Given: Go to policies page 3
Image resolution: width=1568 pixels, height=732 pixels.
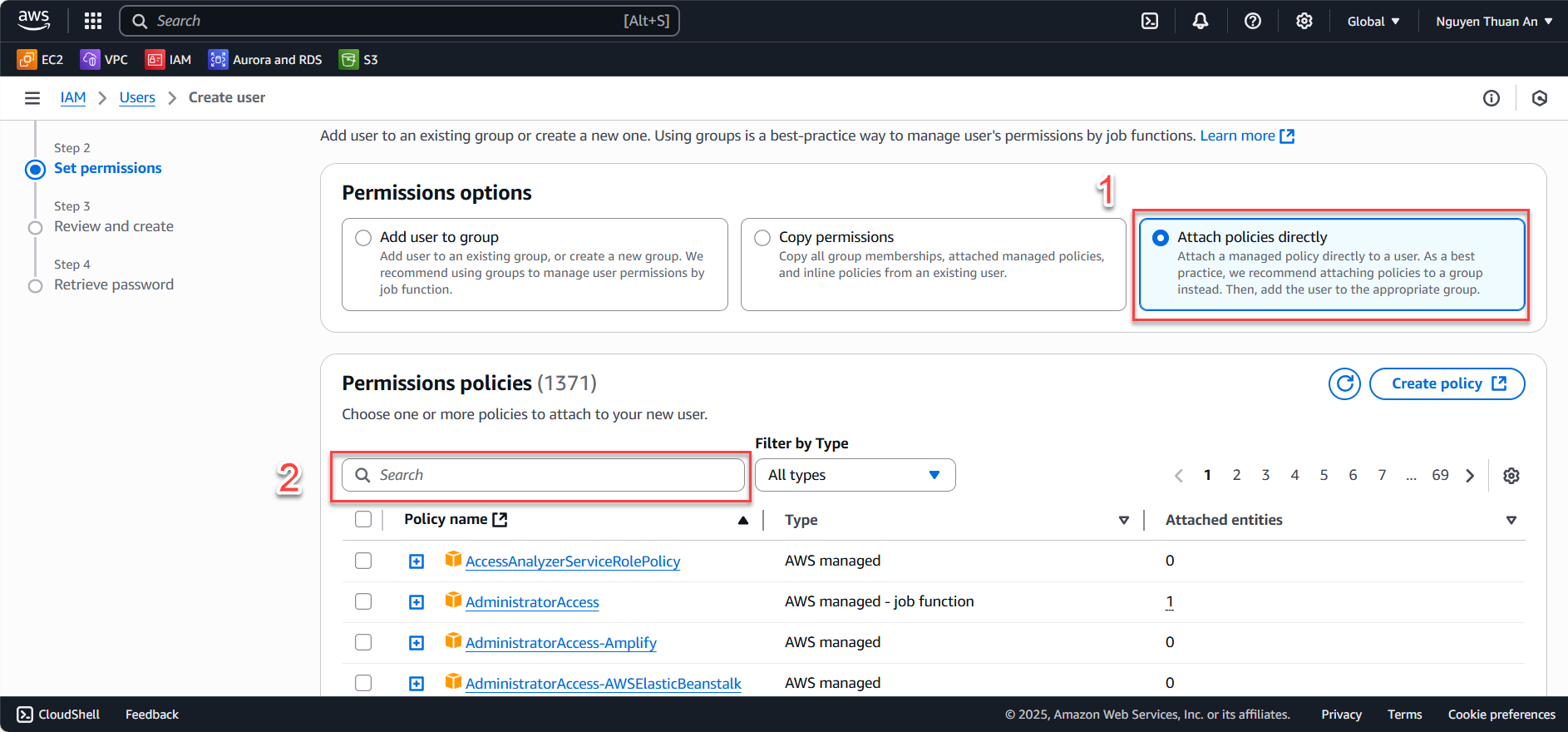Looking at the screenshot, I should (1265, 475).
